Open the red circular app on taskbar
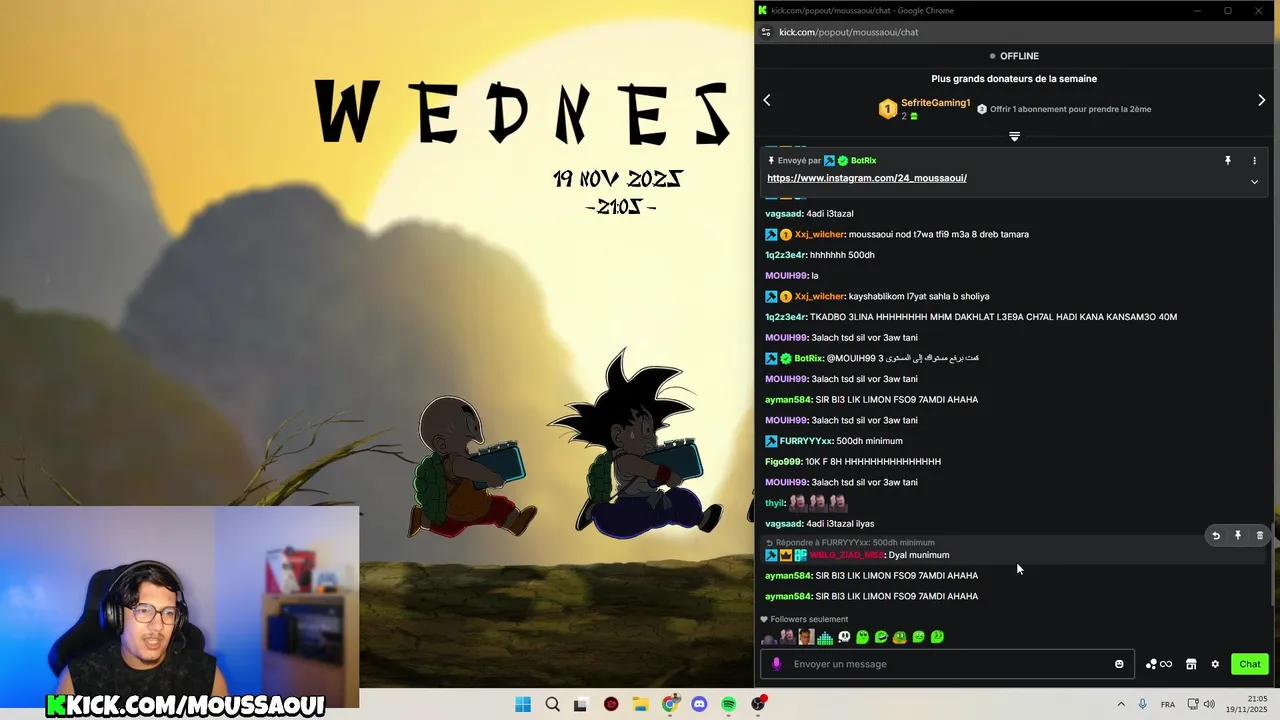1280x720 pixels. (x=611, y=704)
